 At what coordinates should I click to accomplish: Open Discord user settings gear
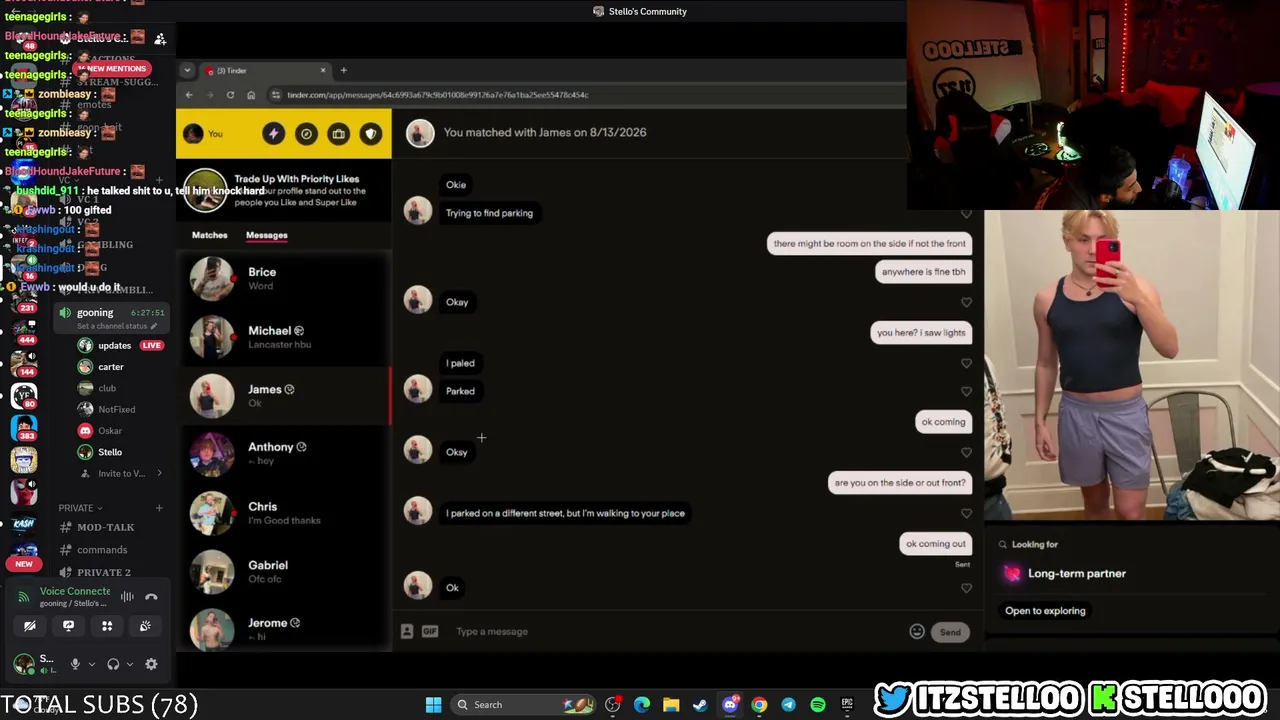(x=151, y=664)
